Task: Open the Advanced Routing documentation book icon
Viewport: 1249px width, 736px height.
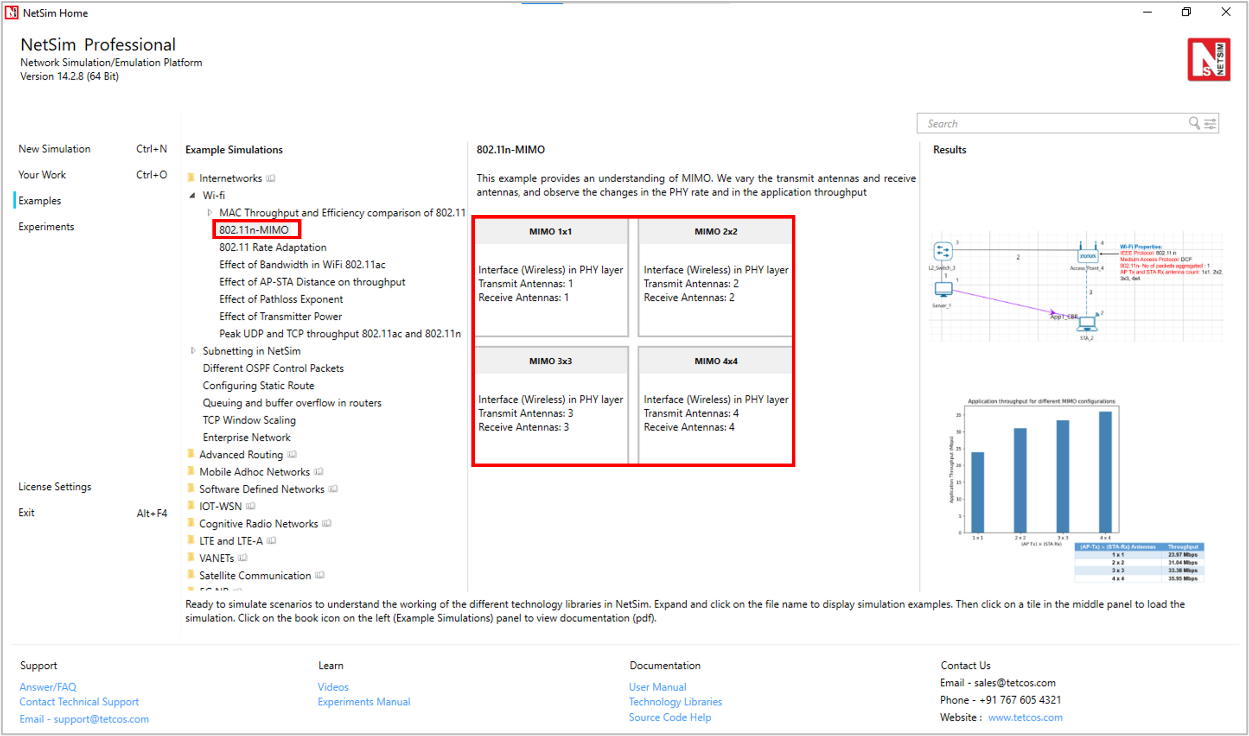Action: tap(292, 455)
